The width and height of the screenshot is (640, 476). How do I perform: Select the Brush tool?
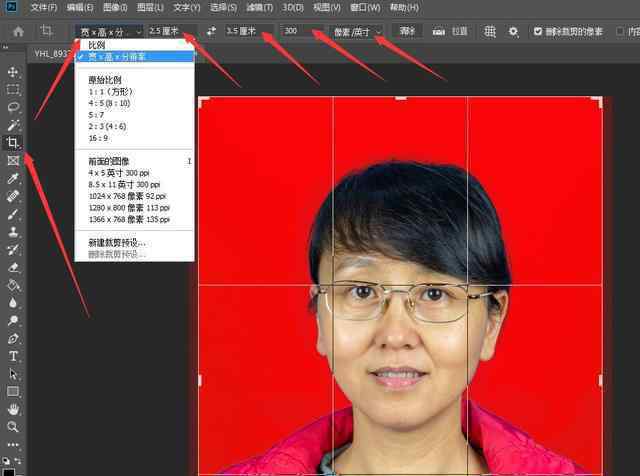(x=13, y=214)
